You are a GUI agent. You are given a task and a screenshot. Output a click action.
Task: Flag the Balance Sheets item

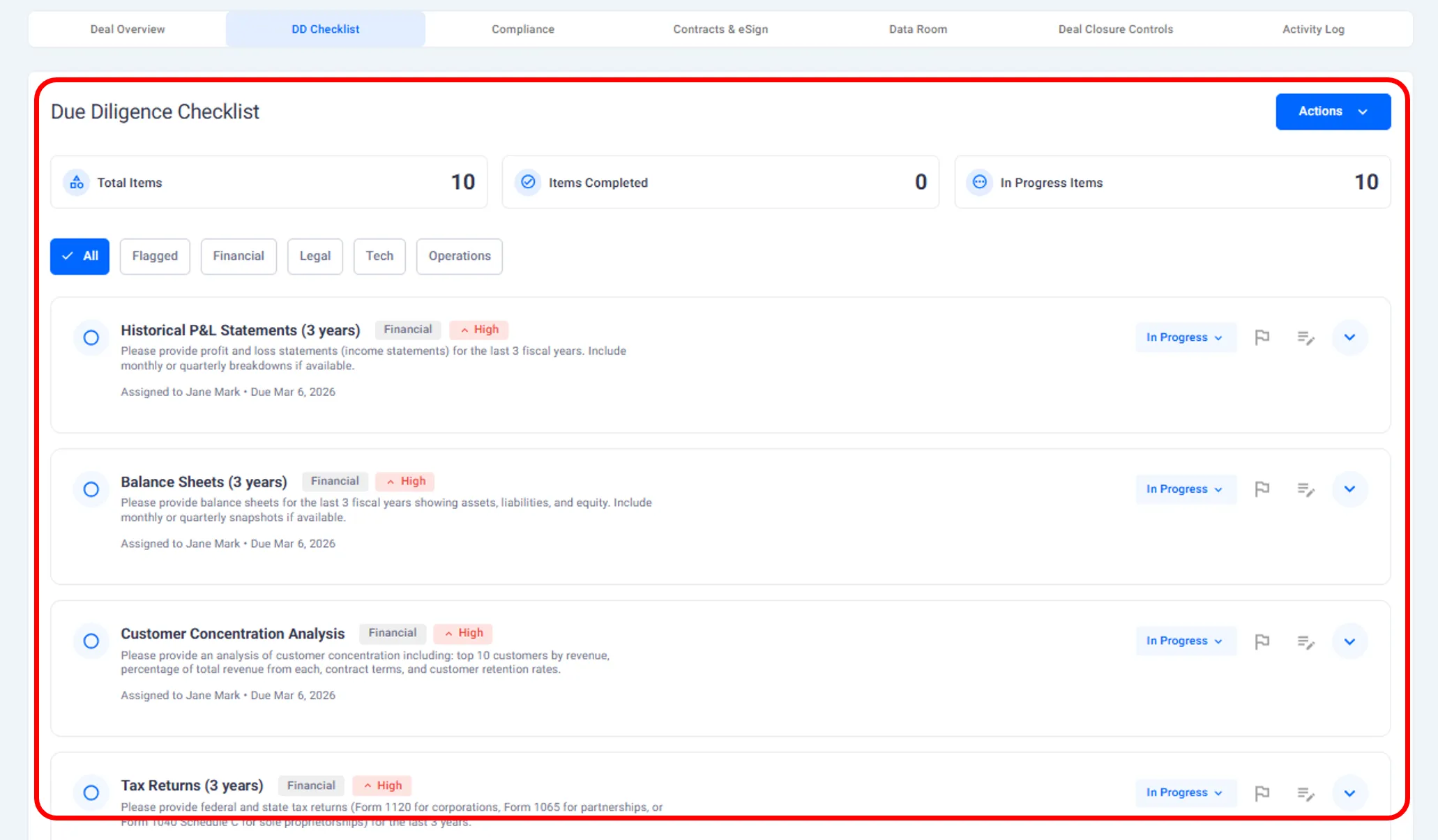click(x=1262, y=489)
